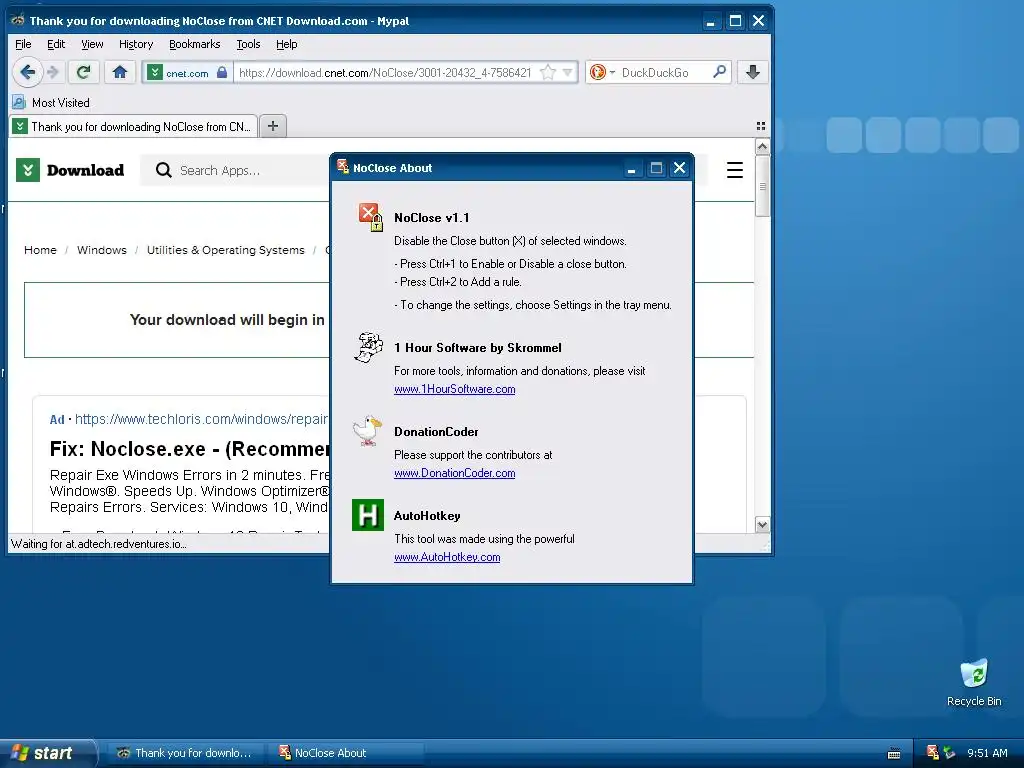Minimize the NoClose About window
Screen dimensions: 1024x768
(632, 168)
